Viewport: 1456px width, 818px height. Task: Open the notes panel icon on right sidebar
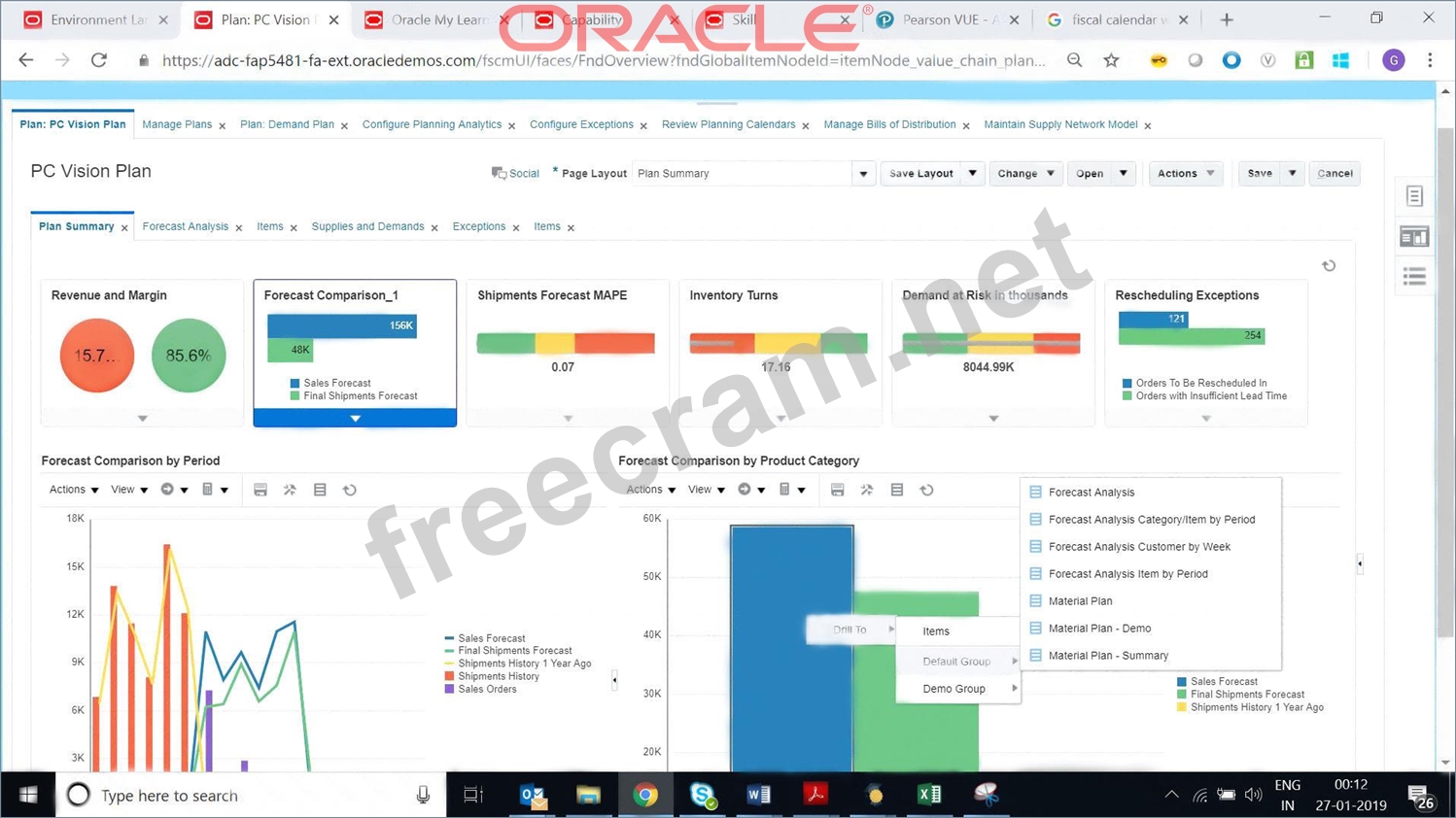click(1414, 196)
